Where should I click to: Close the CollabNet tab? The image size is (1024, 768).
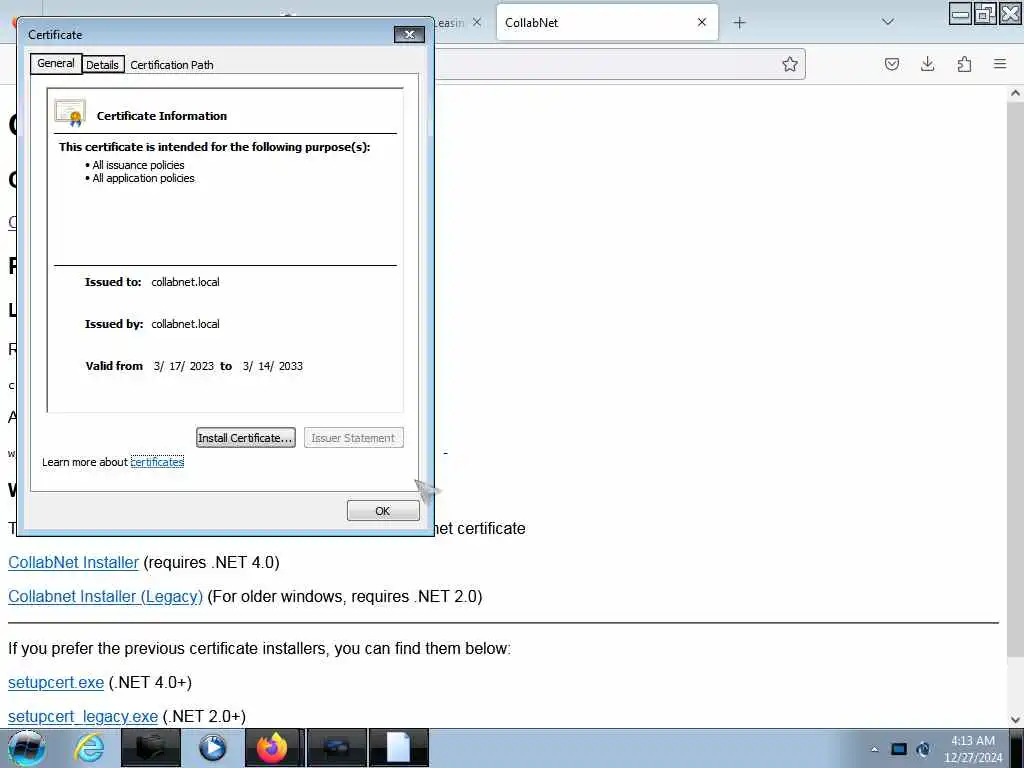(702, 22)
